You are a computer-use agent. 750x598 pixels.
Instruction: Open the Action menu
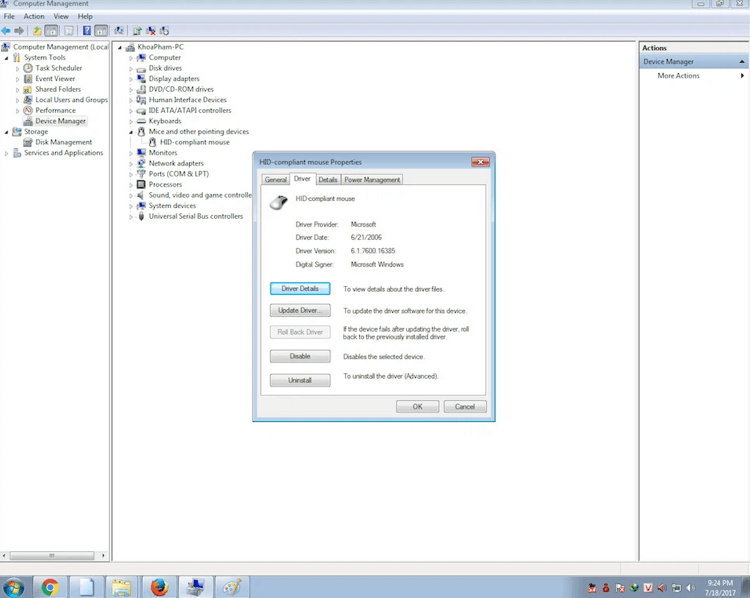point(34,16)
